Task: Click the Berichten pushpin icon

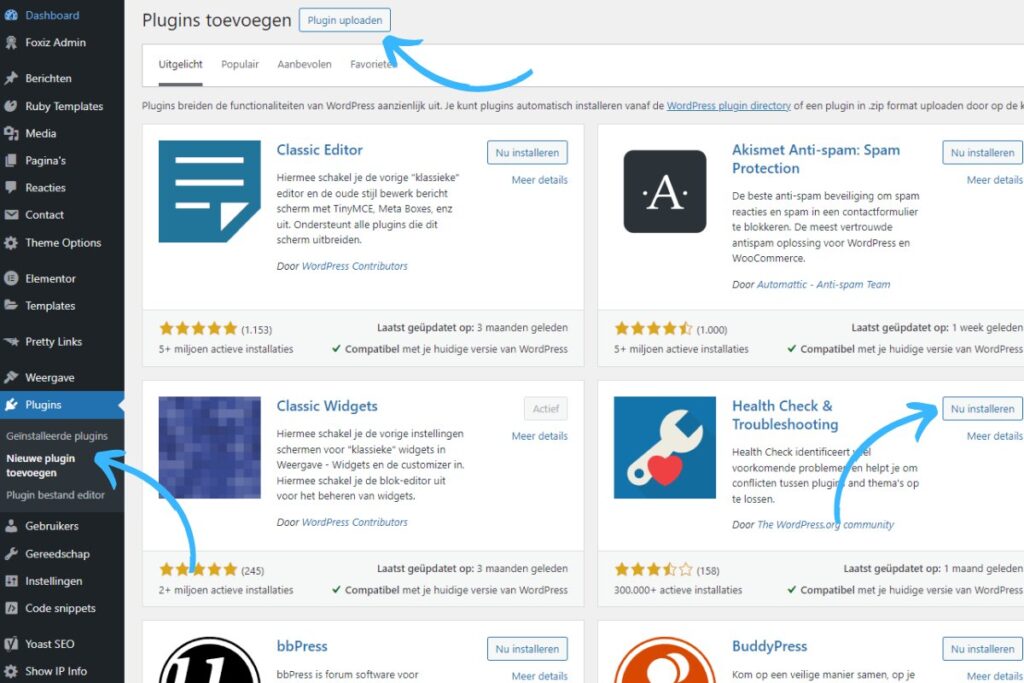Action: [x=11, y=78]
